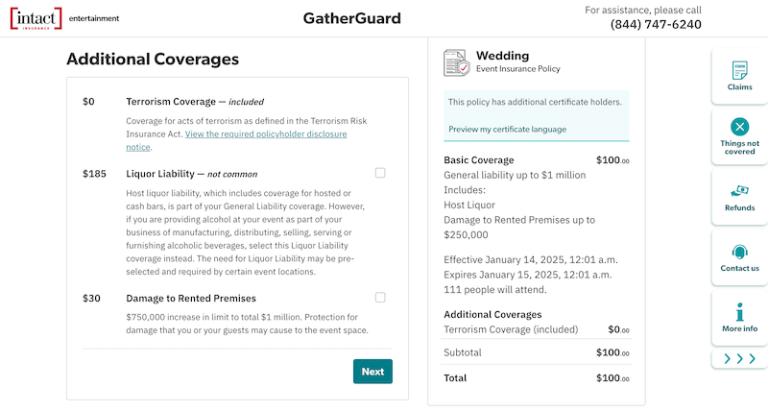Click the Things not covered icon
768x411 pixels.
coord(739,127)
